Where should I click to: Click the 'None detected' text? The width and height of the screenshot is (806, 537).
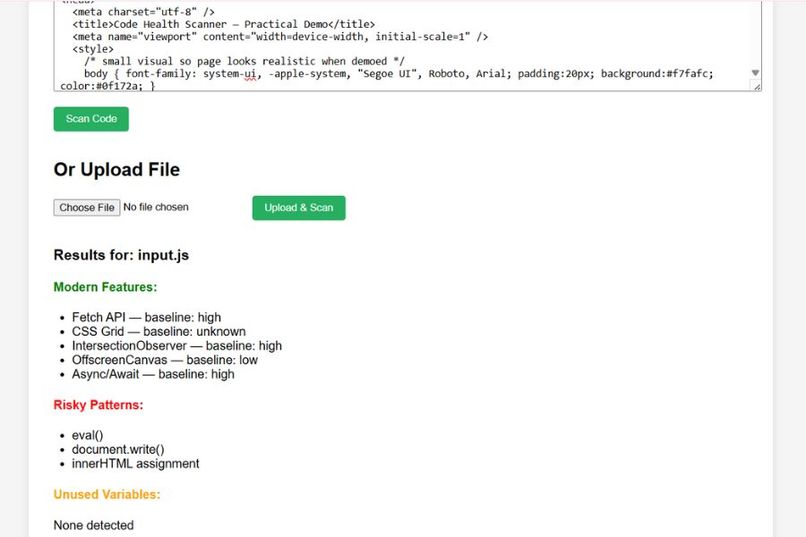click(94, 525)
